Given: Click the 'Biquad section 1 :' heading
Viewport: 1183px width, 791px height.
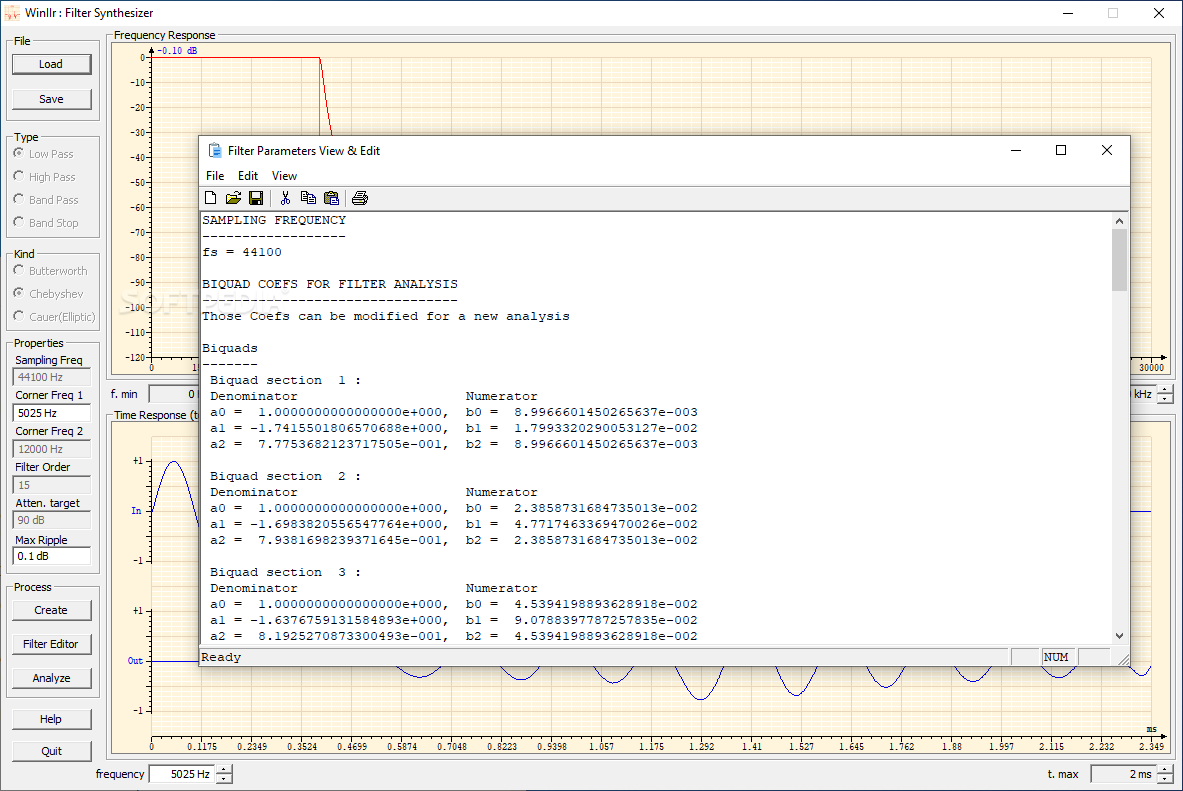Looking at the screenshot, I should coord(285,380).
